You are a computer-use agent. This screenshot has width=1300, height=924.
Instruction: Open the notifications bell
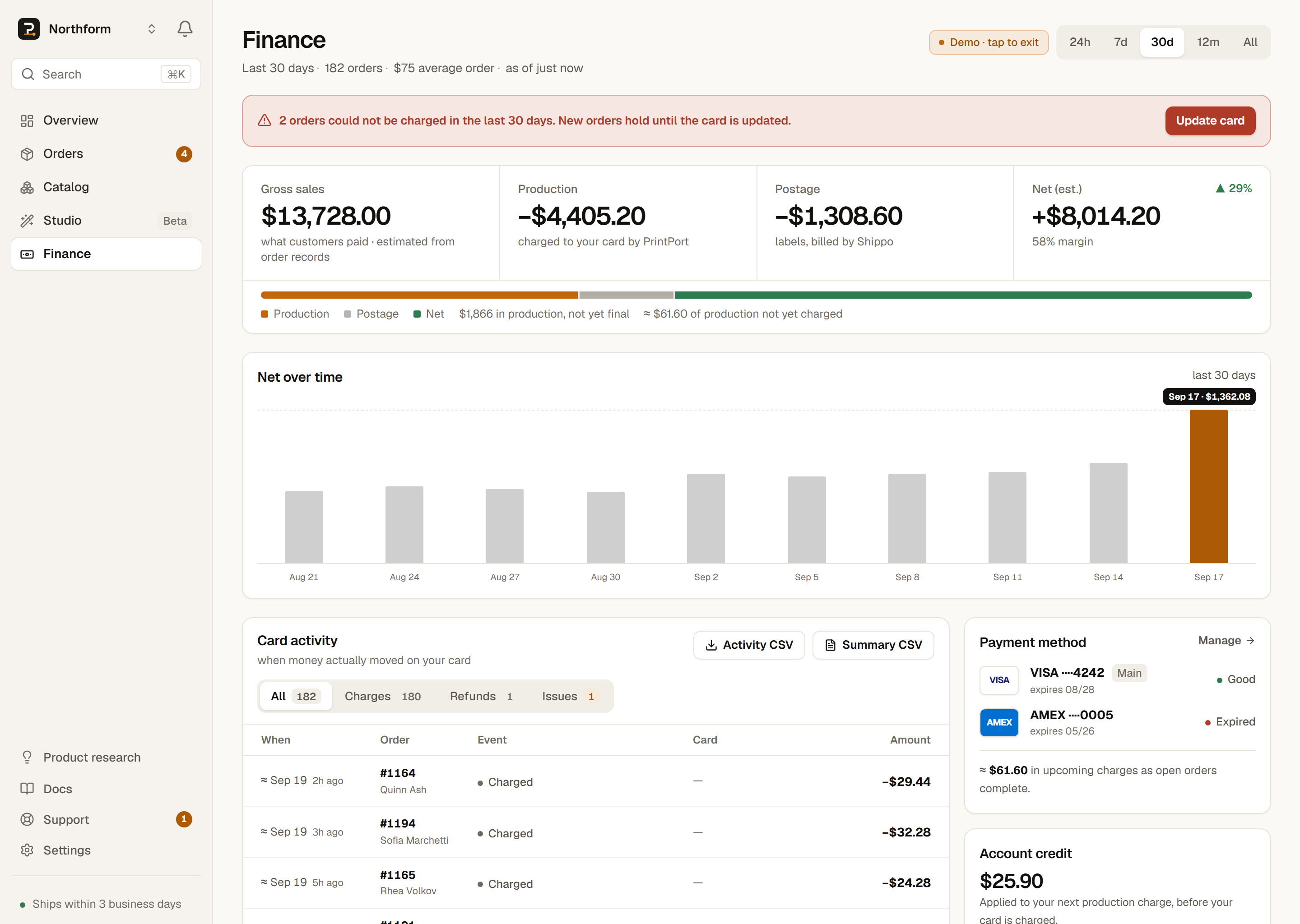[185, 29]
